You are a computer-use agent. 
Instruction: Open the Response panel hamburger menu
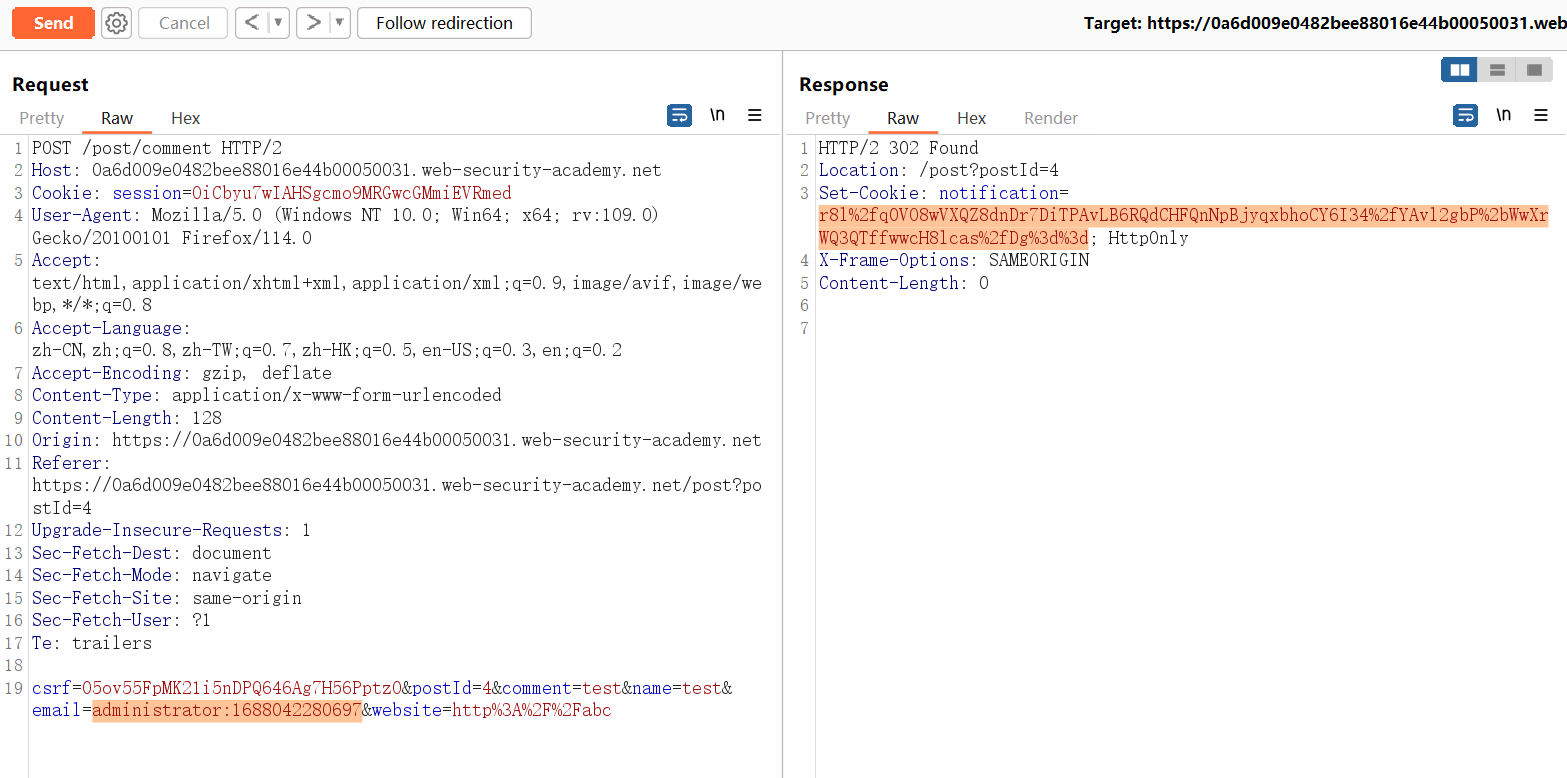(1541, 116)
